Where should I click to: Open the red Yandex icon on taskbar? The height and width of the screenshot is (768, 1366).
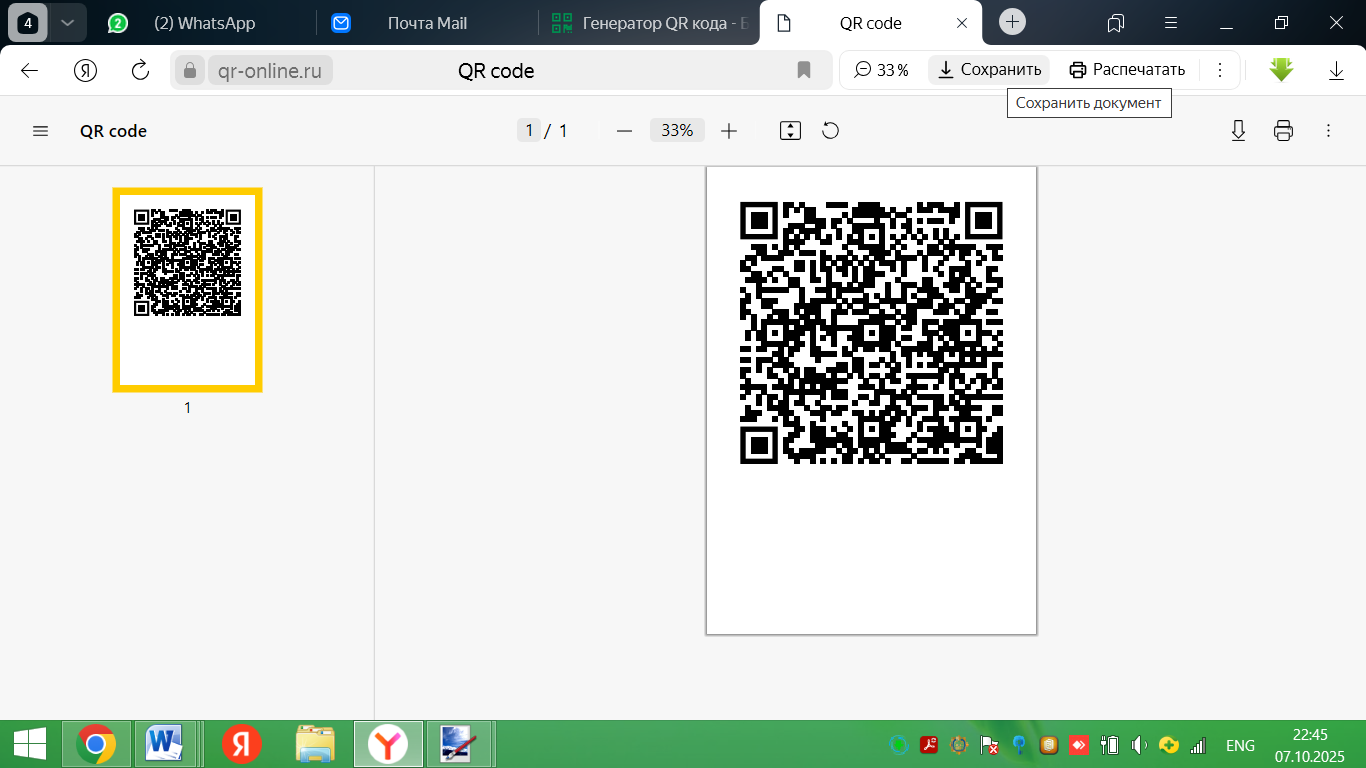point(241,745)
